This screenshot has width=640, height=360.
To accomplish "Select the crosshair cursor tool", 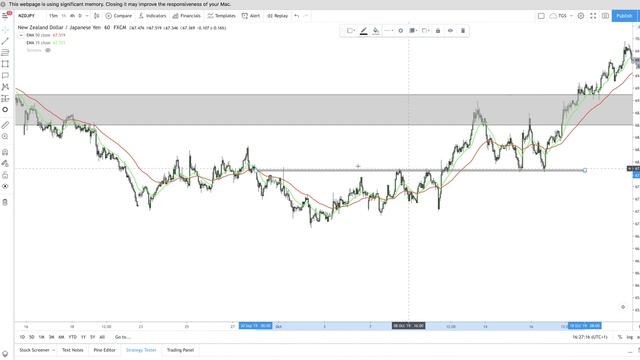I will [5, 30].
